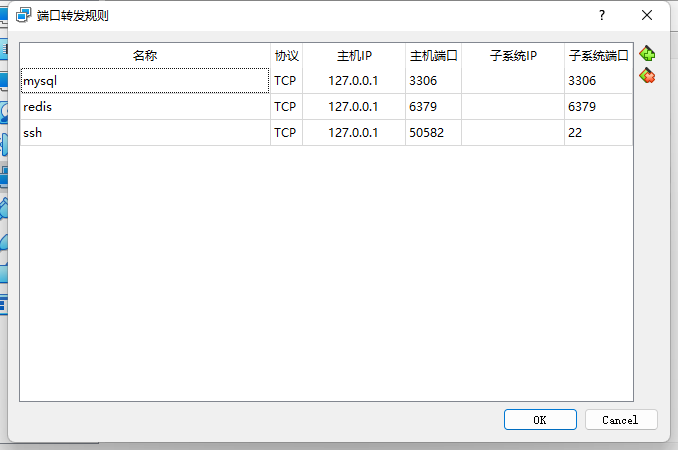678x450 pixels.
Task: Click the 子系统端口 column header
Action: coord(598,55)
